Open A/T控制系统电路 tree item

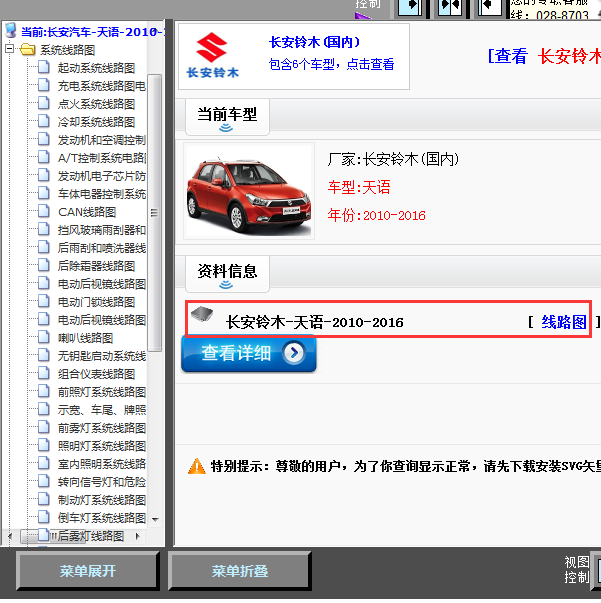(102, 158)
